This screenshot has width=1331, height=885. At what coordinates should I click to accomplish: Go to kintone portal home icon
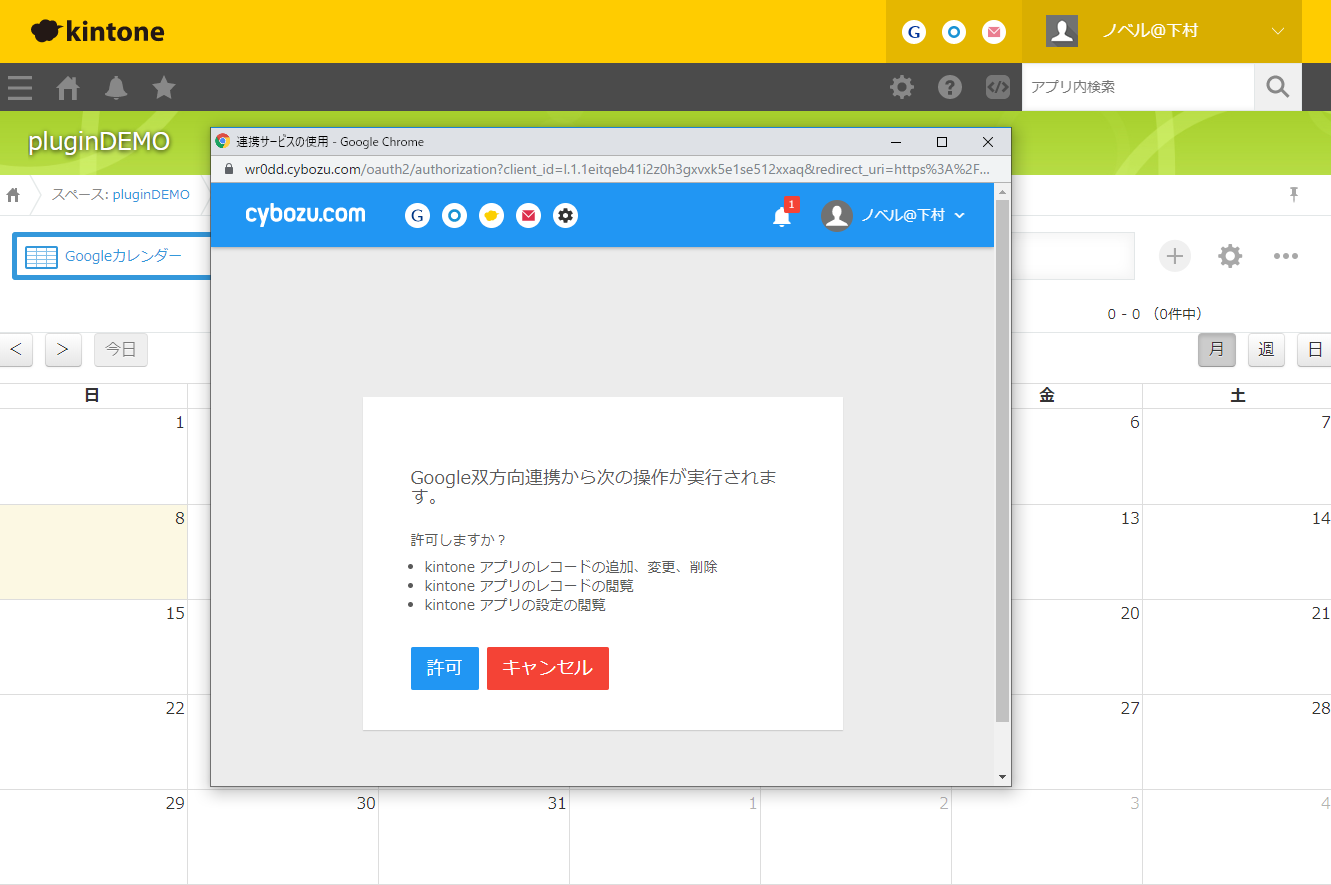(x=68, y=88)
